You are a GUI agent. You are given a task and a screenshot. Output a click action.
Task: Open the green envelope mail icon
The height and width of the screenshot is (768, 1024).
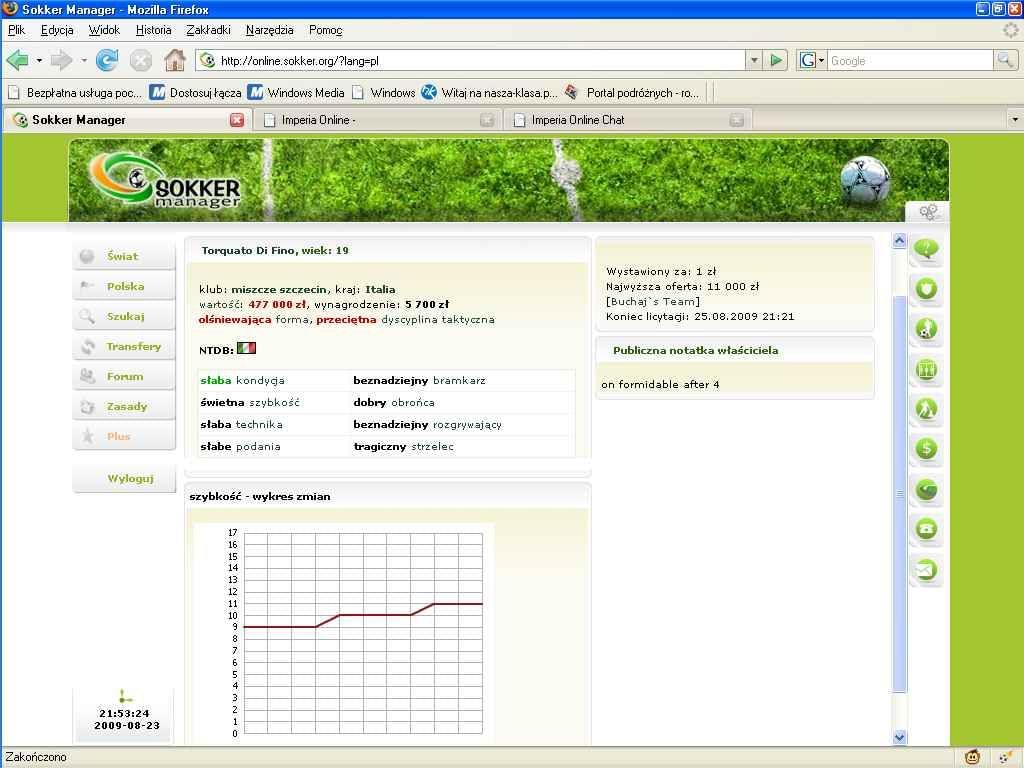click(x=926, y=569)
